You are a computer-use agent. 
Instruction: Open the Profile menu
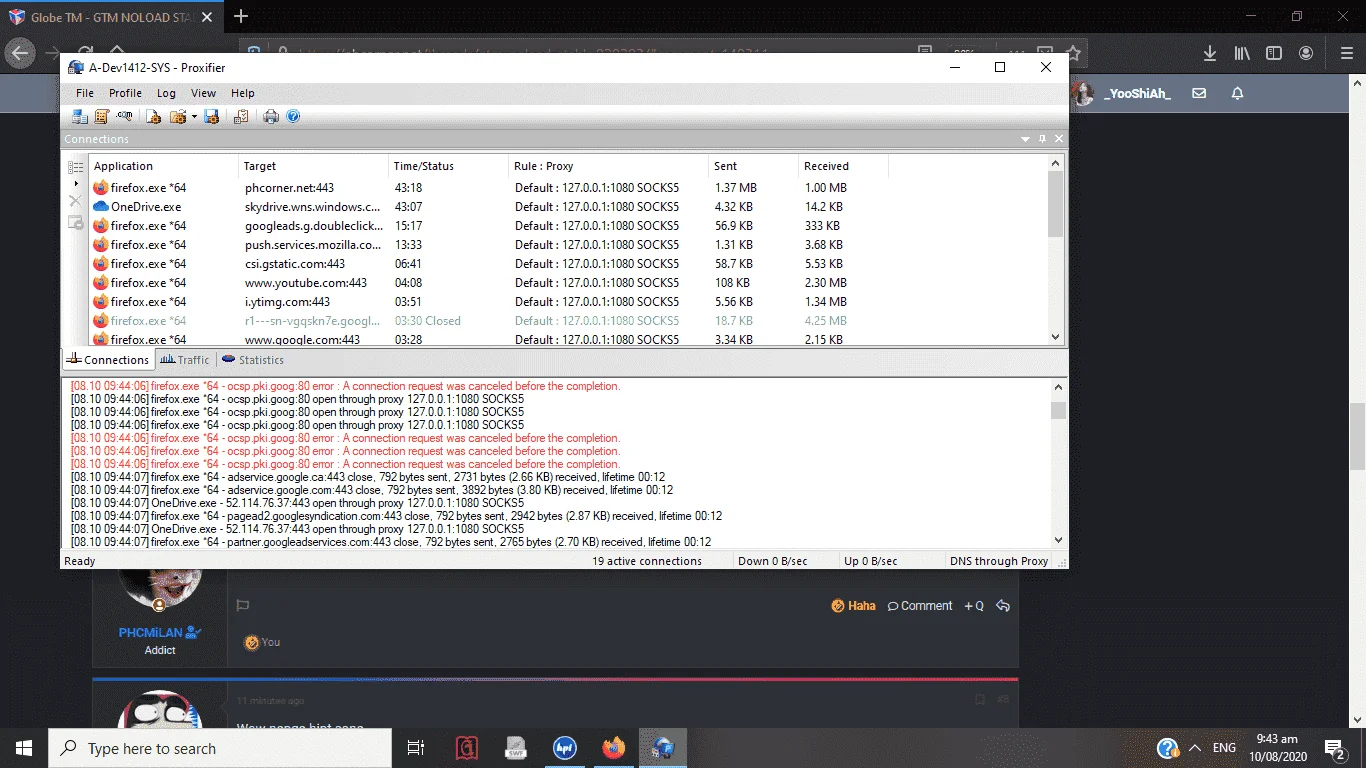click(125, 93)
